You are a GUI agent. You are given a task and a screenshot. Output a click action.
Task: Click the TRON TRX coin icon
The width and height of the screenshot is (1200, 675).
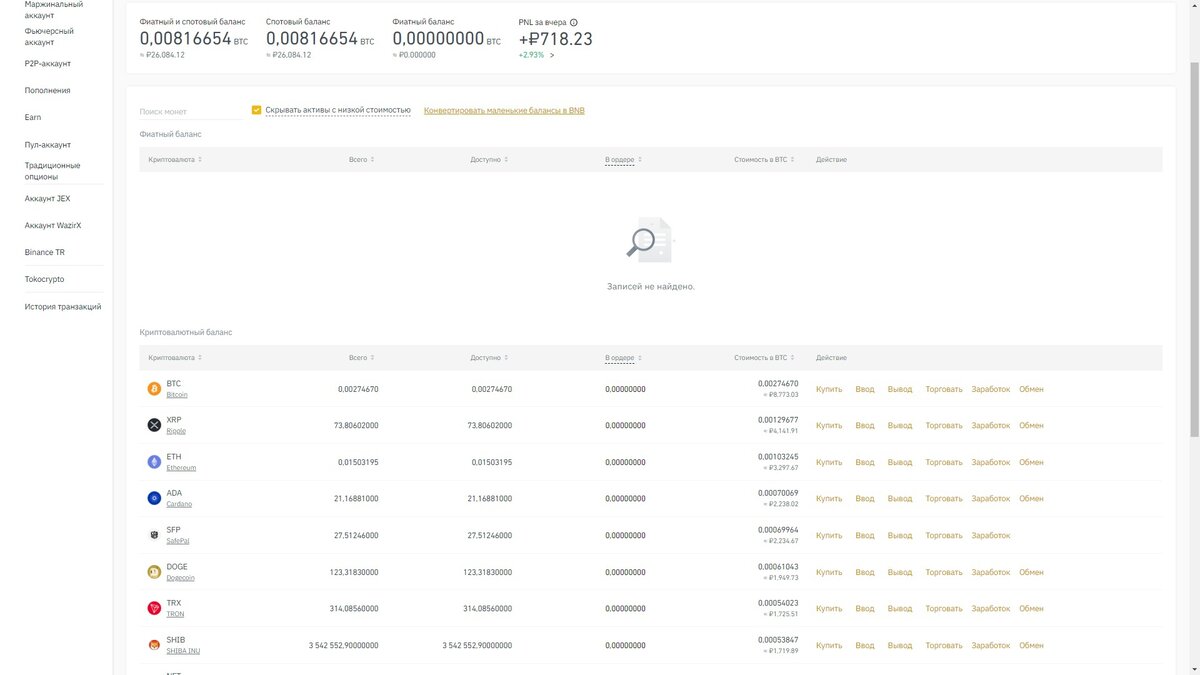(x=154, y=608)
